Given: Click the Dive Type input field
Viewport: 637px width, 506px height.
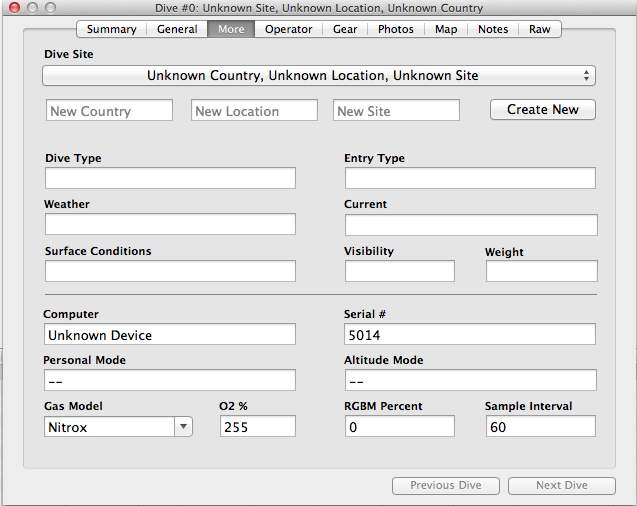Looking at the screenshot, I should [170, 179].
